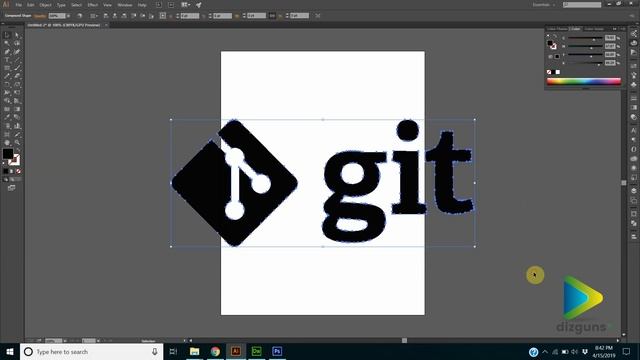Switch to the Color panel tab
This screenshot has width=640, height=360.
576,29
